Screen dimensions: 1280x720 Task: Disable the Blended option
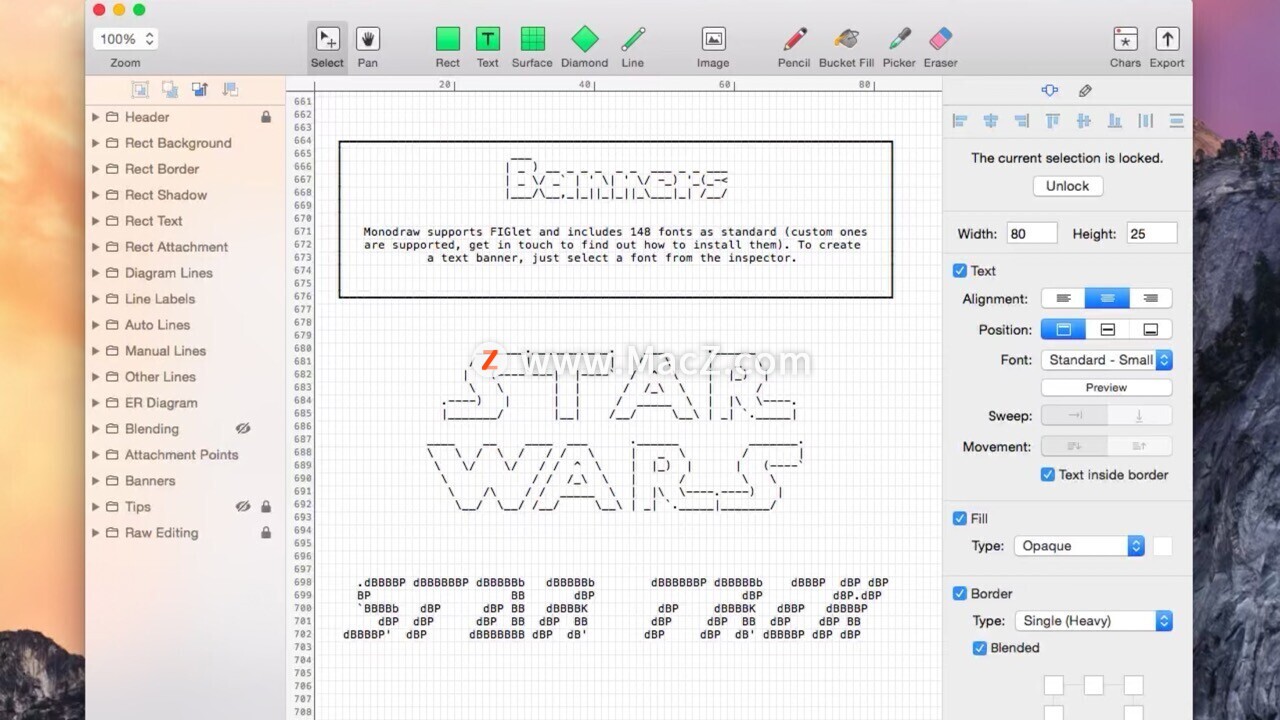980,648
